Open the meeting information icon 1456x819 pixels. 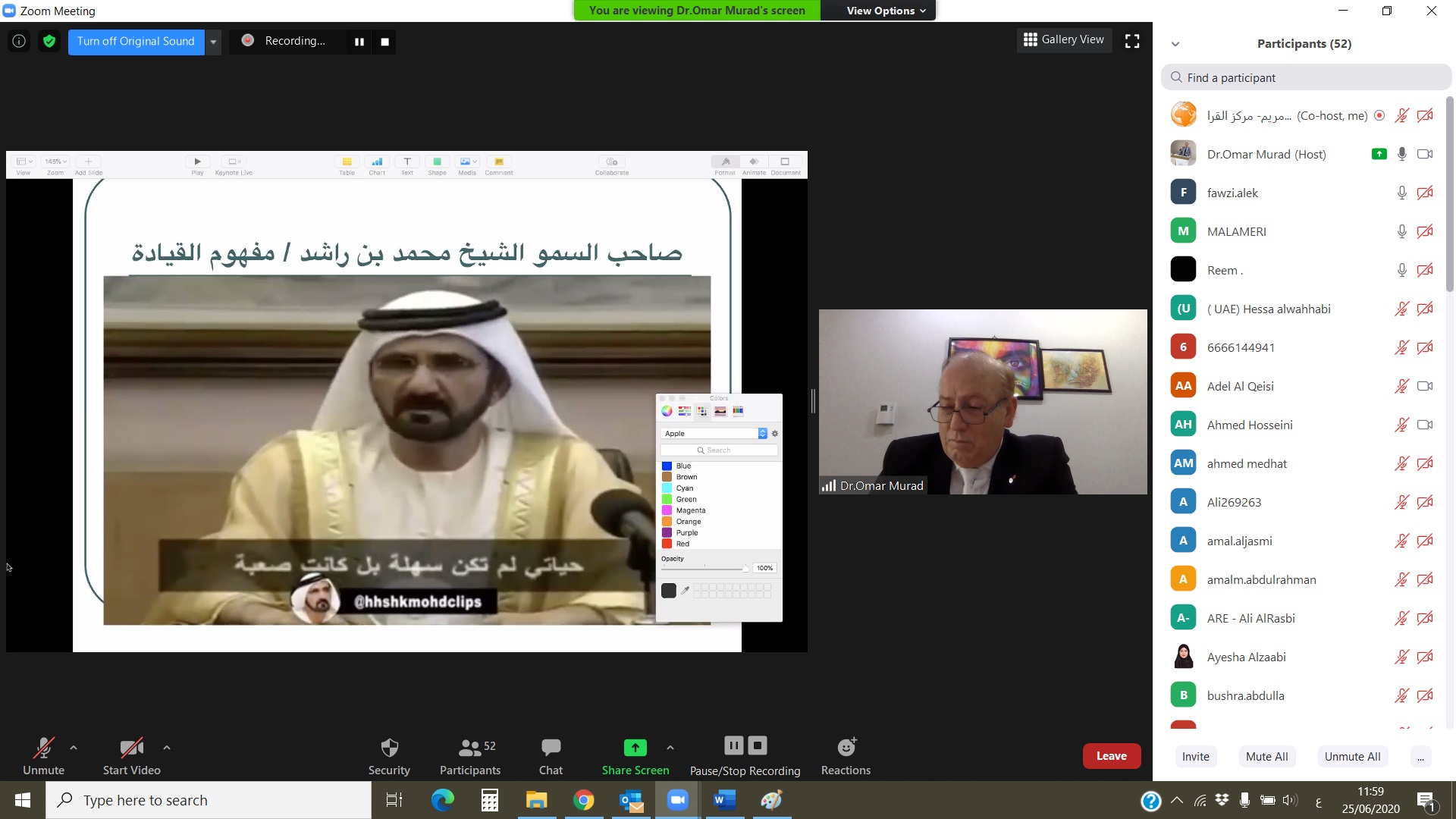coord(19,41)
